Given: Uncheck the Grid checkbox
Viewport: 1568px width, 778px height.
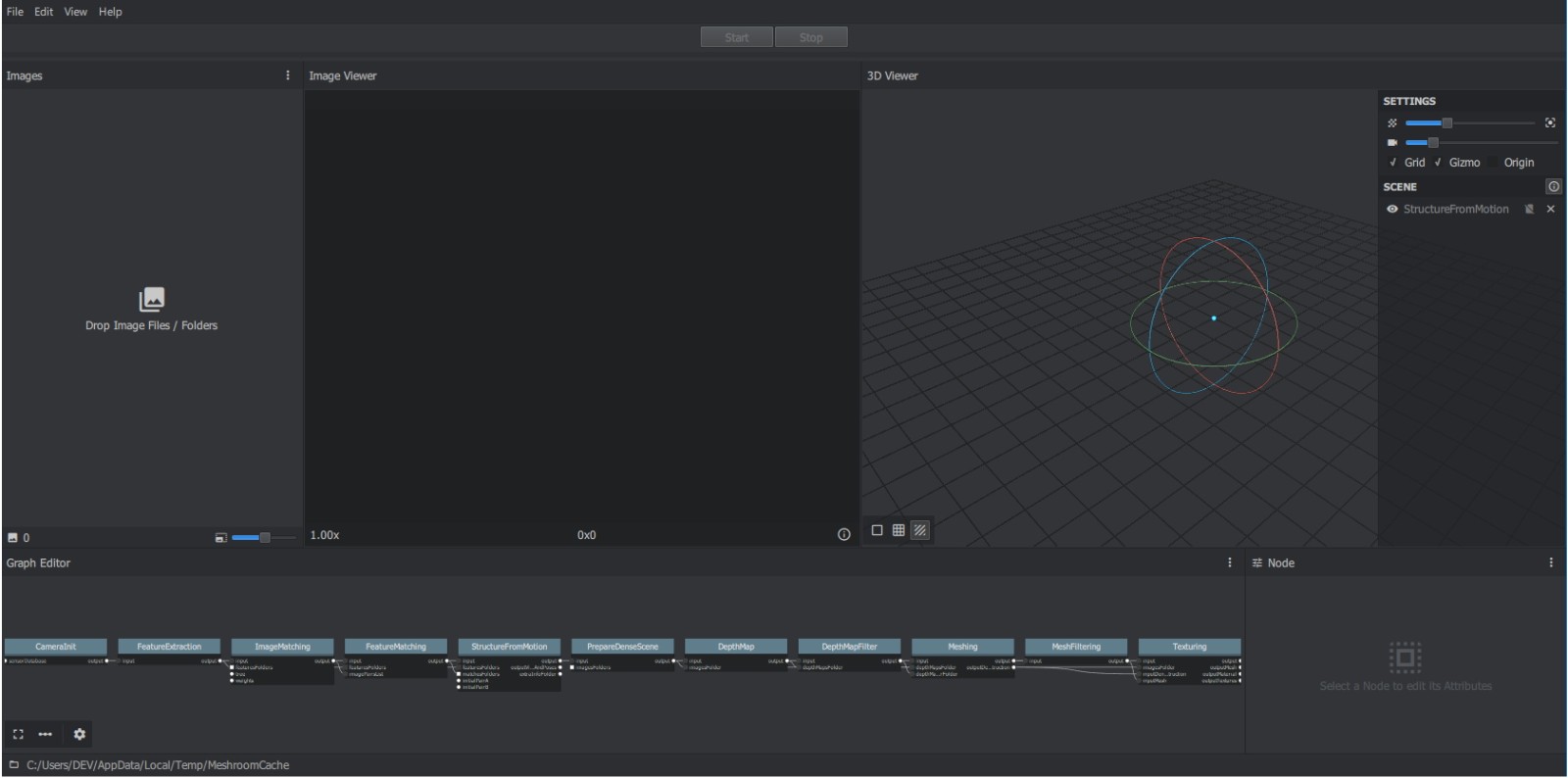Looking at the screenshot, I should (x=1394, y=163).
